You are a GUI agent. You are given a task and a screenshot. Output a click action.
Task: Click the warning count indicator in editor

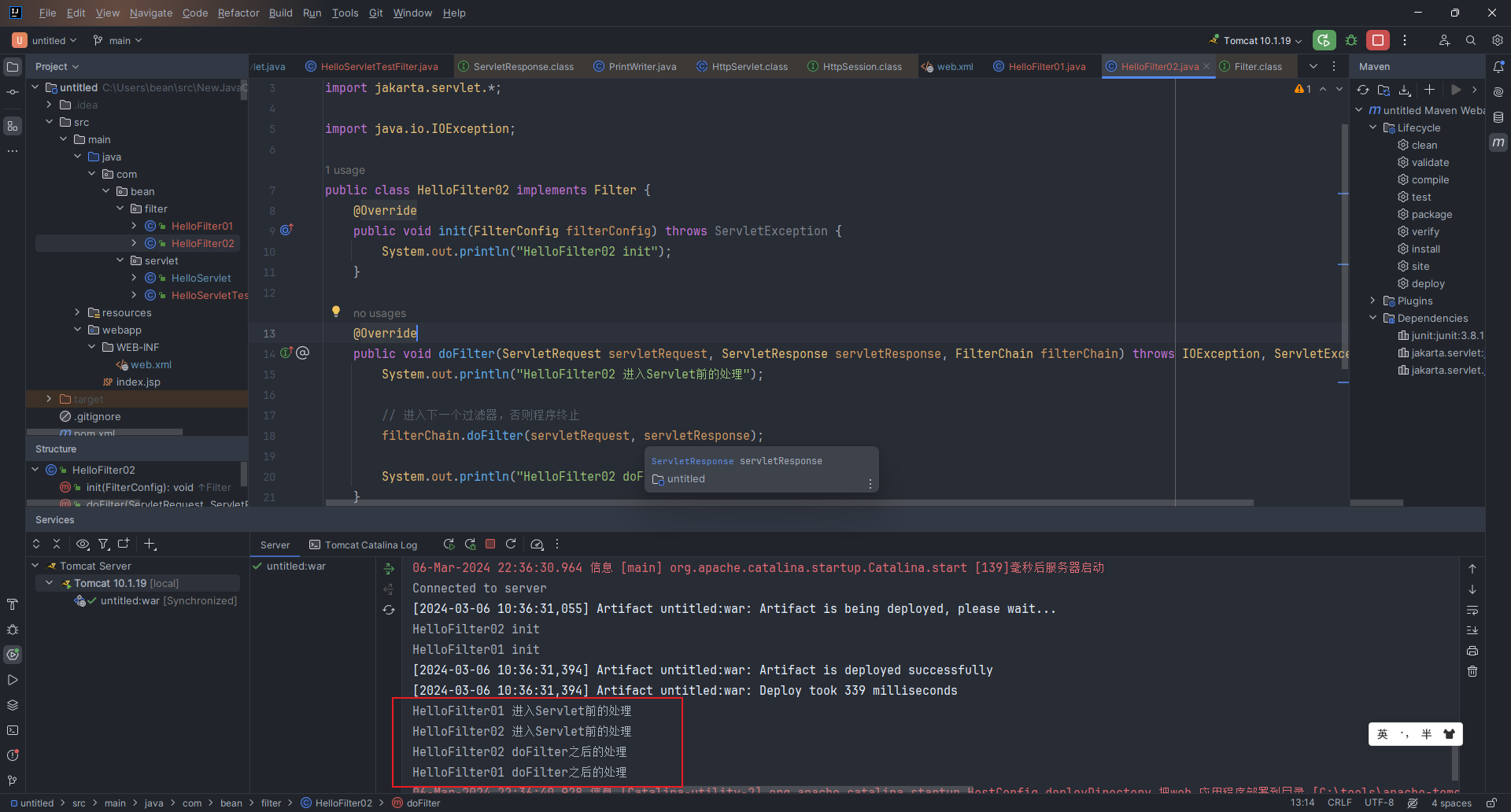[x=1303, y=89]
